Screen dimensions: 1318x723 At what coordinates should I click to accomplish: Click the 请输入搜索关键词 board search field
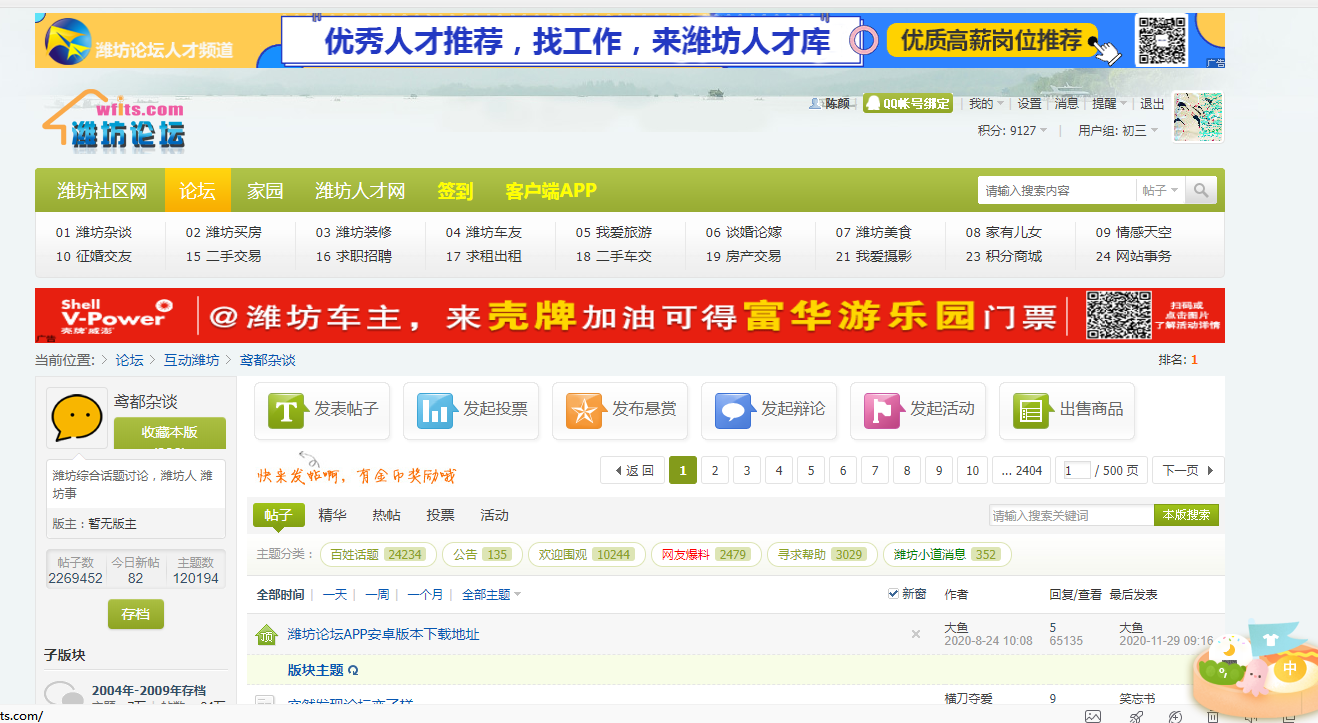[1071, 515]
